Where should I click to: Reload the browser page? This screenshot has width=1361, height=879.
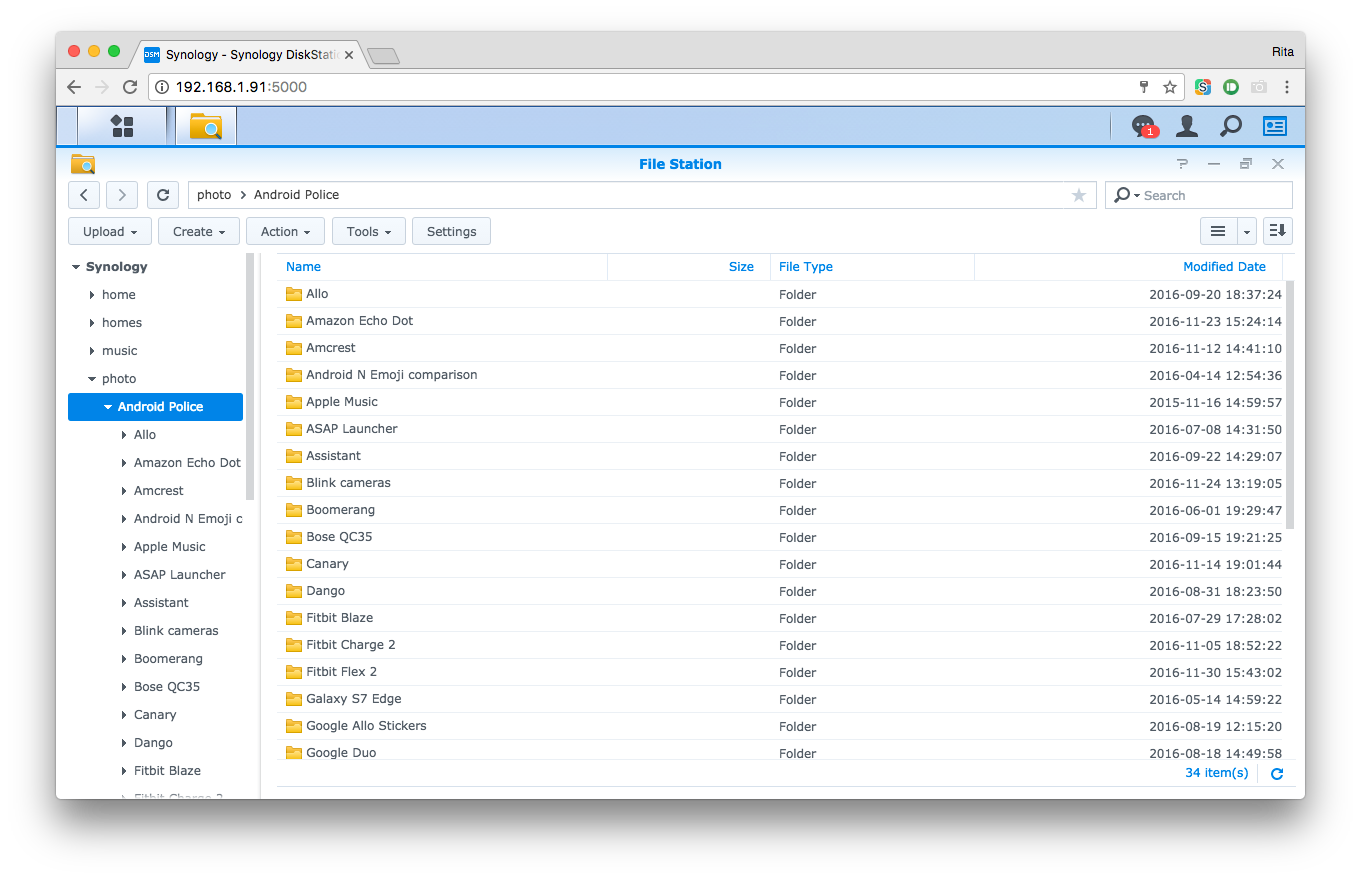[x=130, y=87]
